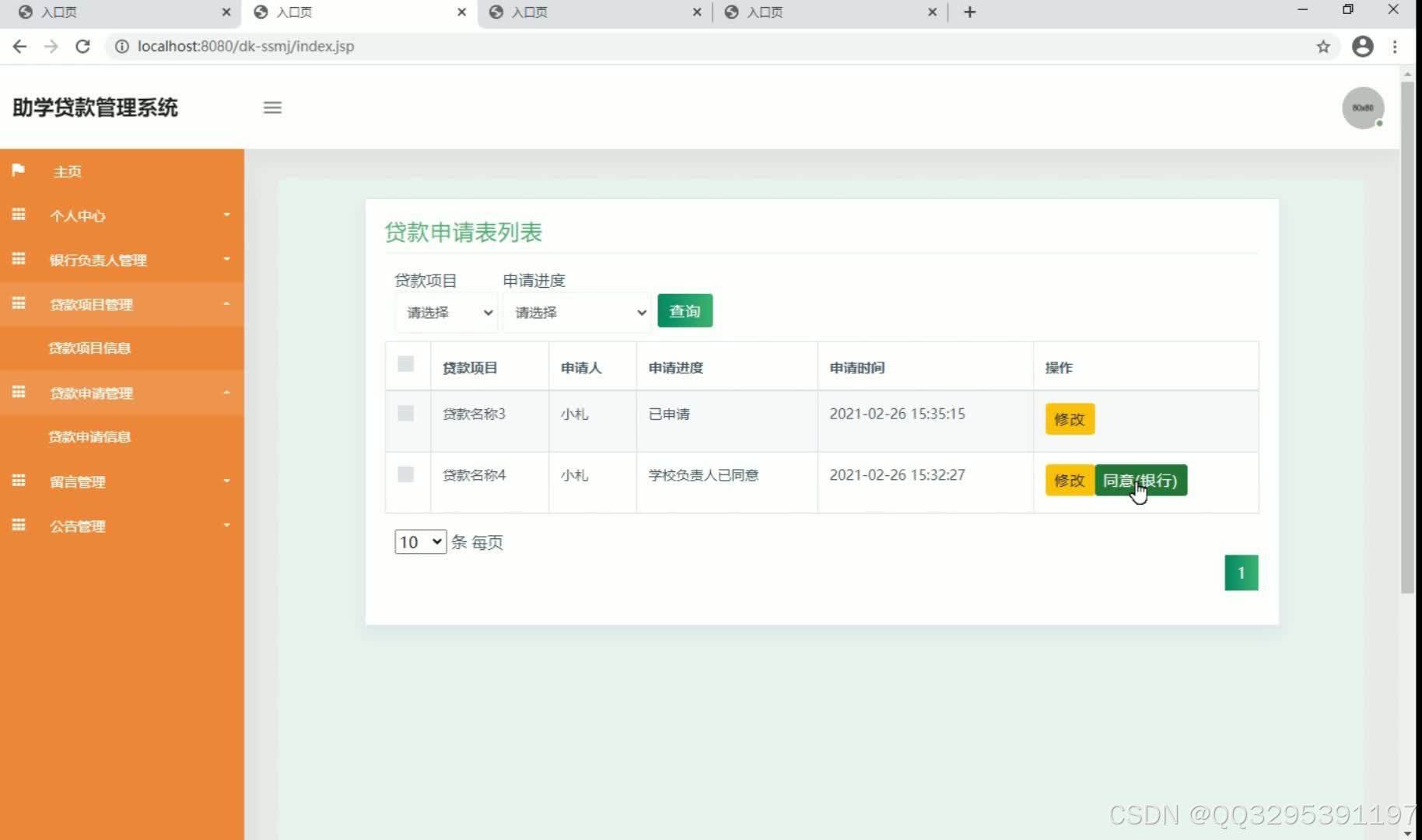Tick the select-all checkbox in table header

click(x=405, y=364)
